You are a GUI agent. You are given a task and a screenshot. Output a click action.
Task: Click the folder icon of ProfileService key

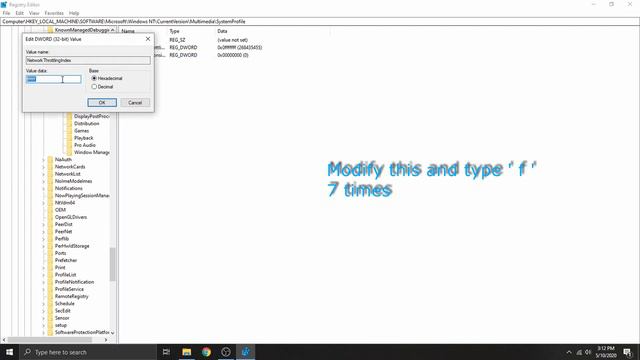click(50, 289)
